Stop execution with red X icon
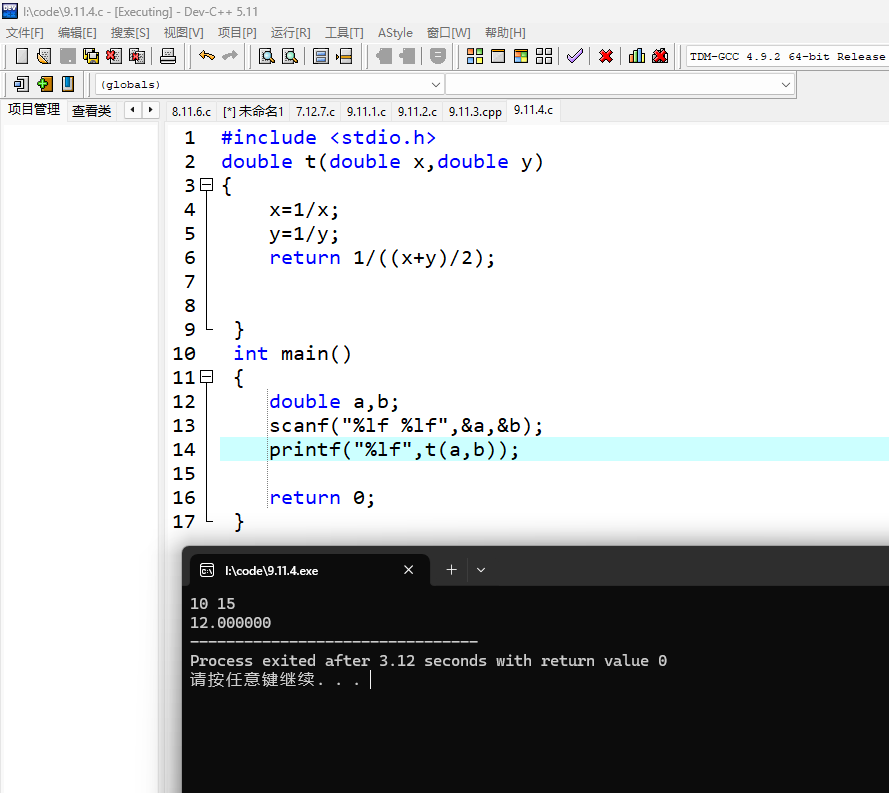This screenshot has width=889, height=793. pyautogui.click(x=606, y=56)
